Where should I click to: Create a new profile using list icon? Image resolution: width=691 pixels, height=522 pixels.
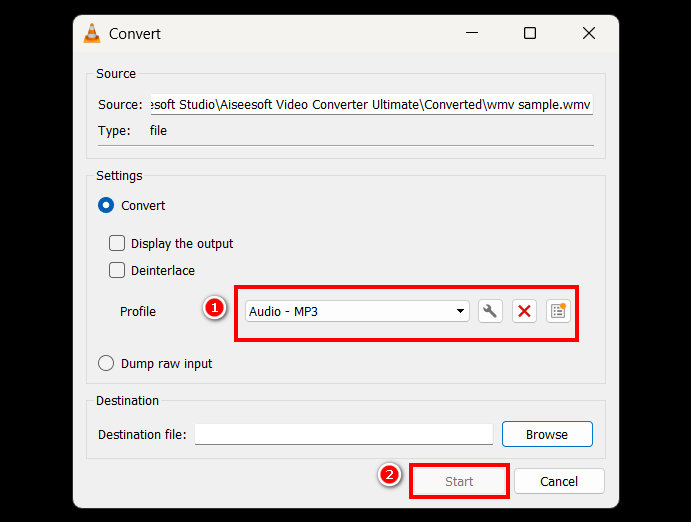[558, 311]
